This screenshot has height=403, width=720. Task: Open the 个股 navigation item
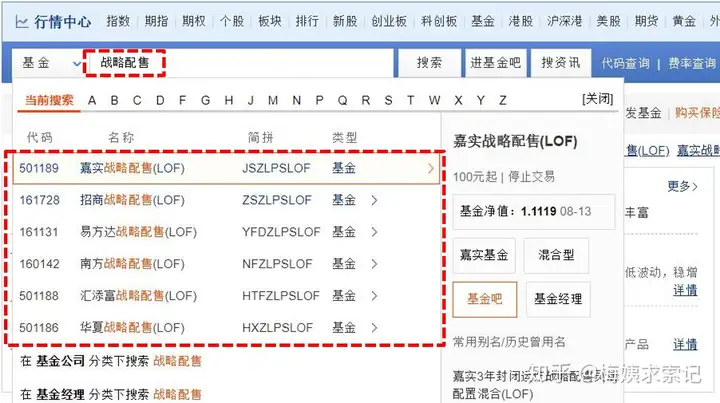(232, 21)
